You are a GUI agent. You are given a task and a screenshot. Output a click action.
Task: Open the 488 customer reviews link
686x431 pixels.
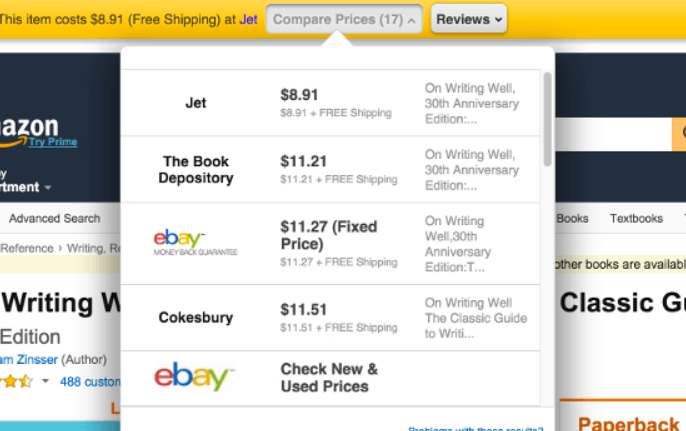90,382
